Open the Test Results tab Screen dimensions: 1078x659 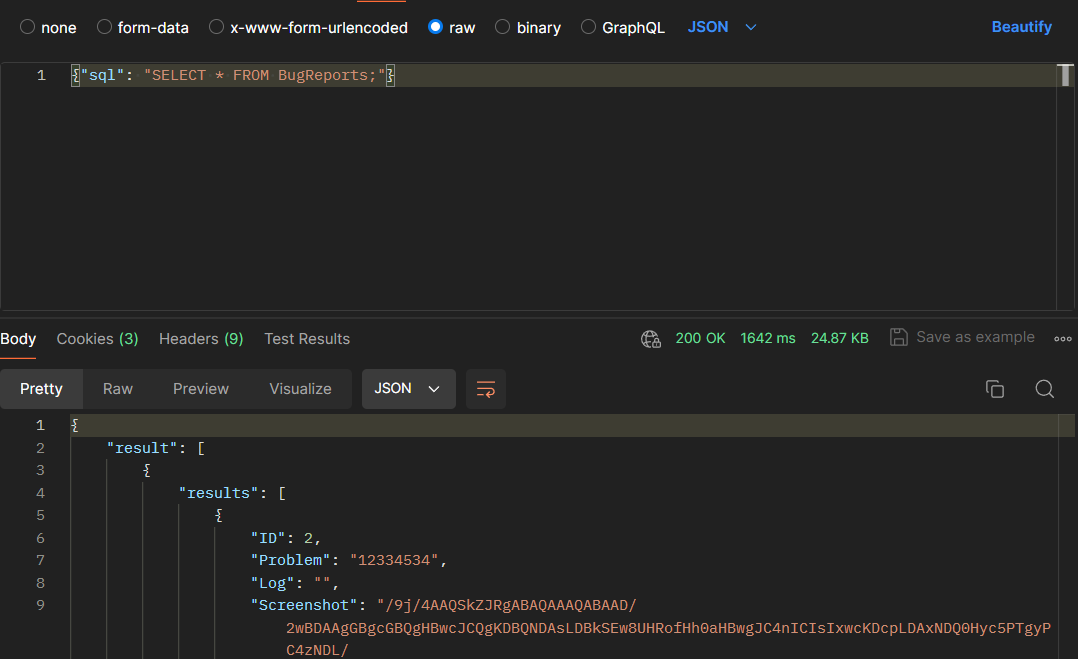(x=307, y=339)
